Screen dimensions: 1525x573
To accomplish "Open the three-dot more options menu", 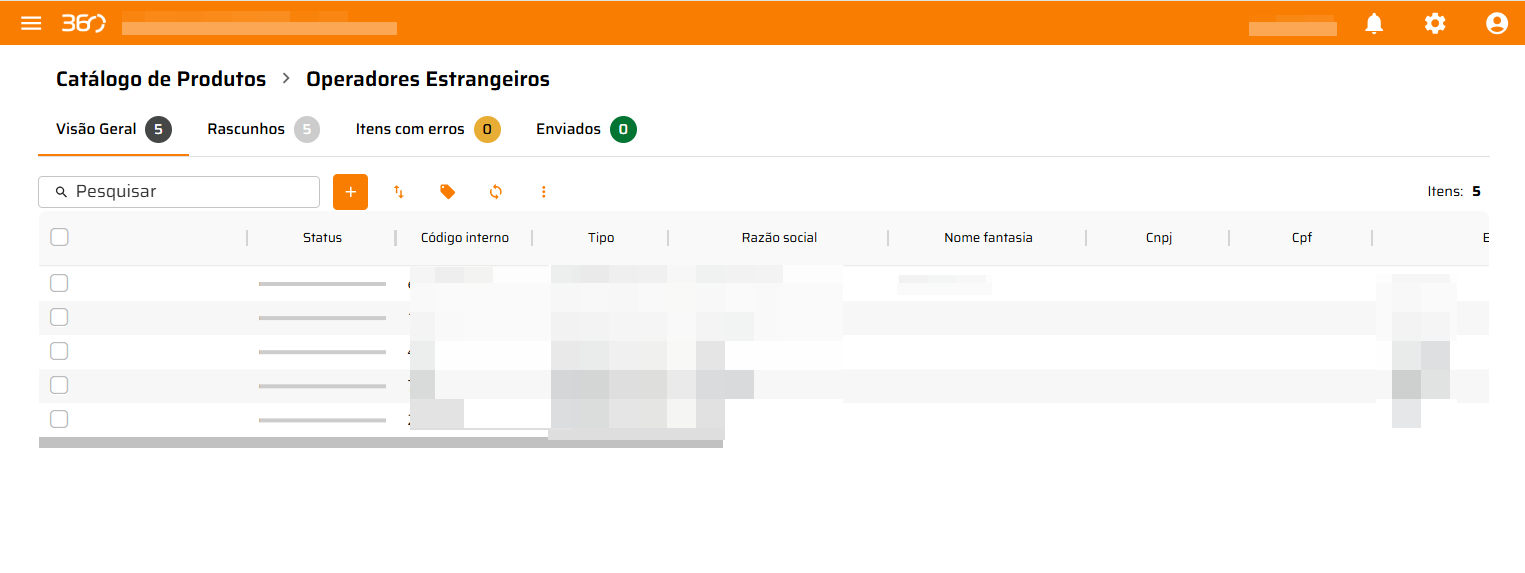I will pos(543,192).
